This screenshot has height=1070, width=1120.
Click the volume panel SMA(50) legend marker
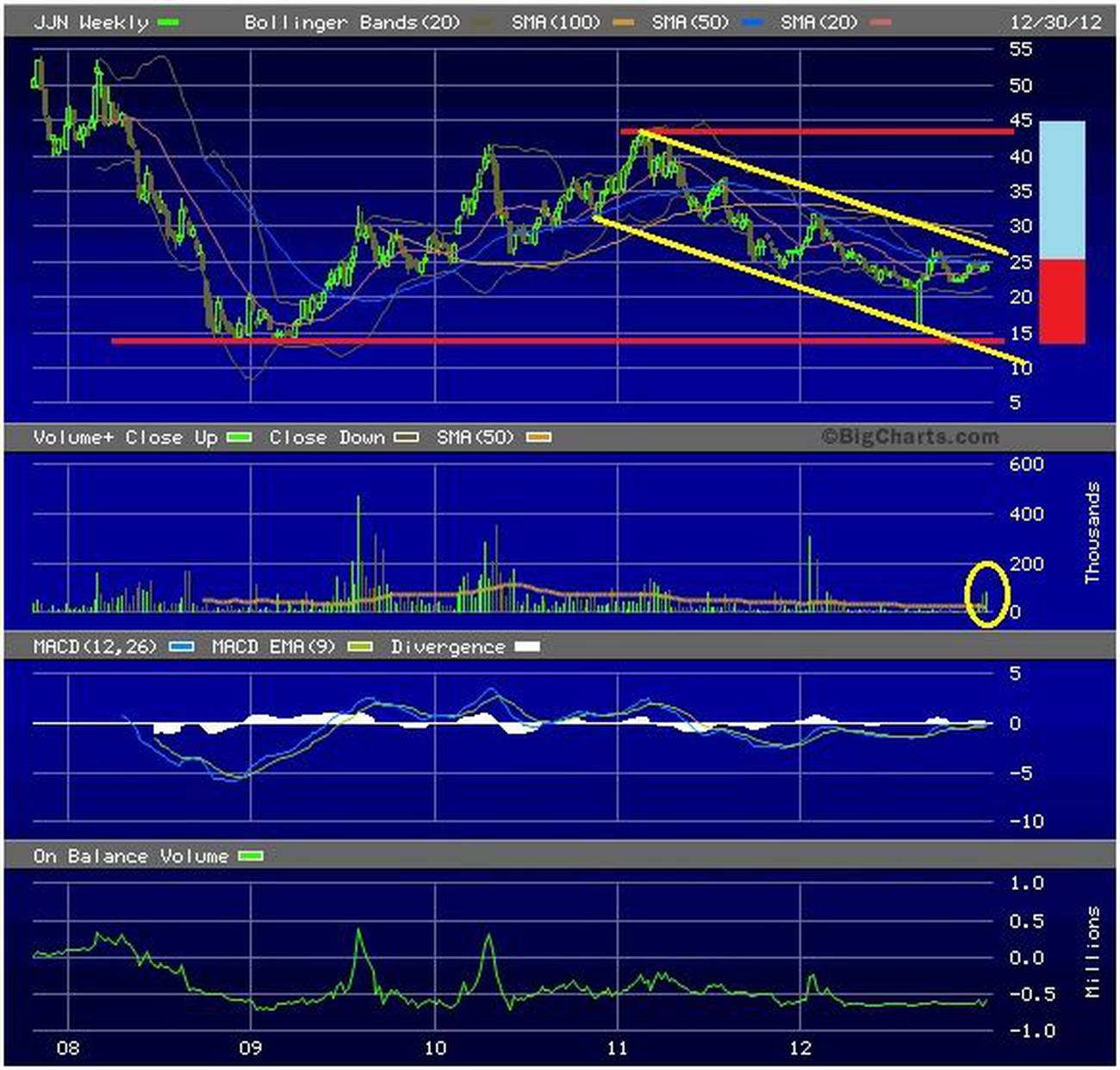538,438
